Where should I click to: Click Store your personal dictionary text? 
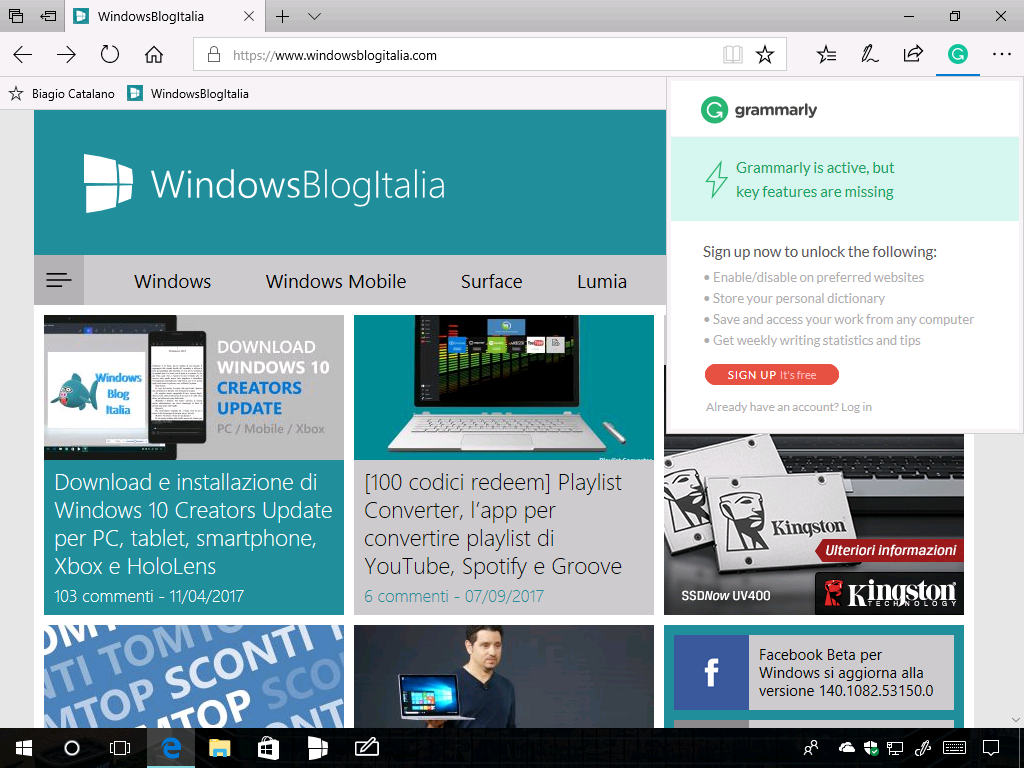(x=798, y=298)
